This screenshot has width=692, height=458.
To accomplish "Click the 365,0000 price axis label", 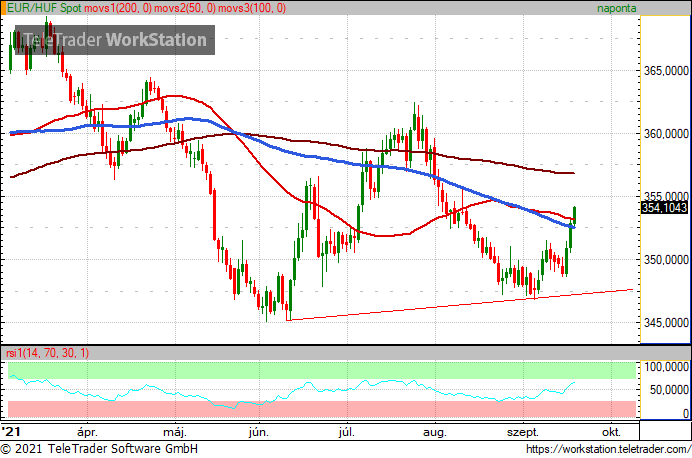I will click(x=666, y=71).
